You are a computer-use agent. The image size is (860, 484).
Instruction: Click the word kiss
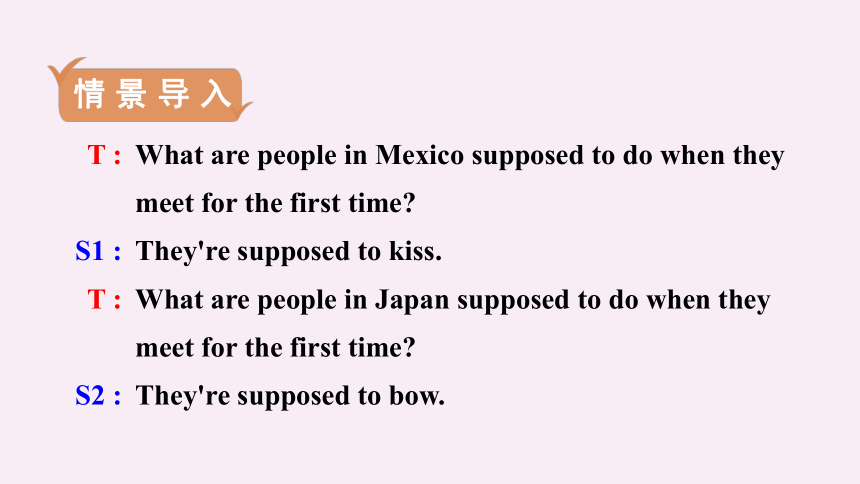(415, 251)
